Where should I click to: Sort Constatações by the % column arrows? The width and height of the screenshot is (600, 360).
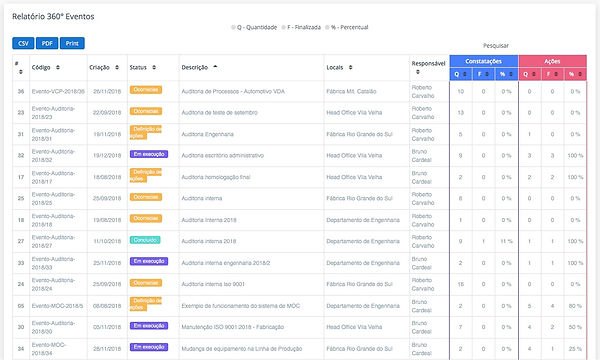tap(512, 74)
